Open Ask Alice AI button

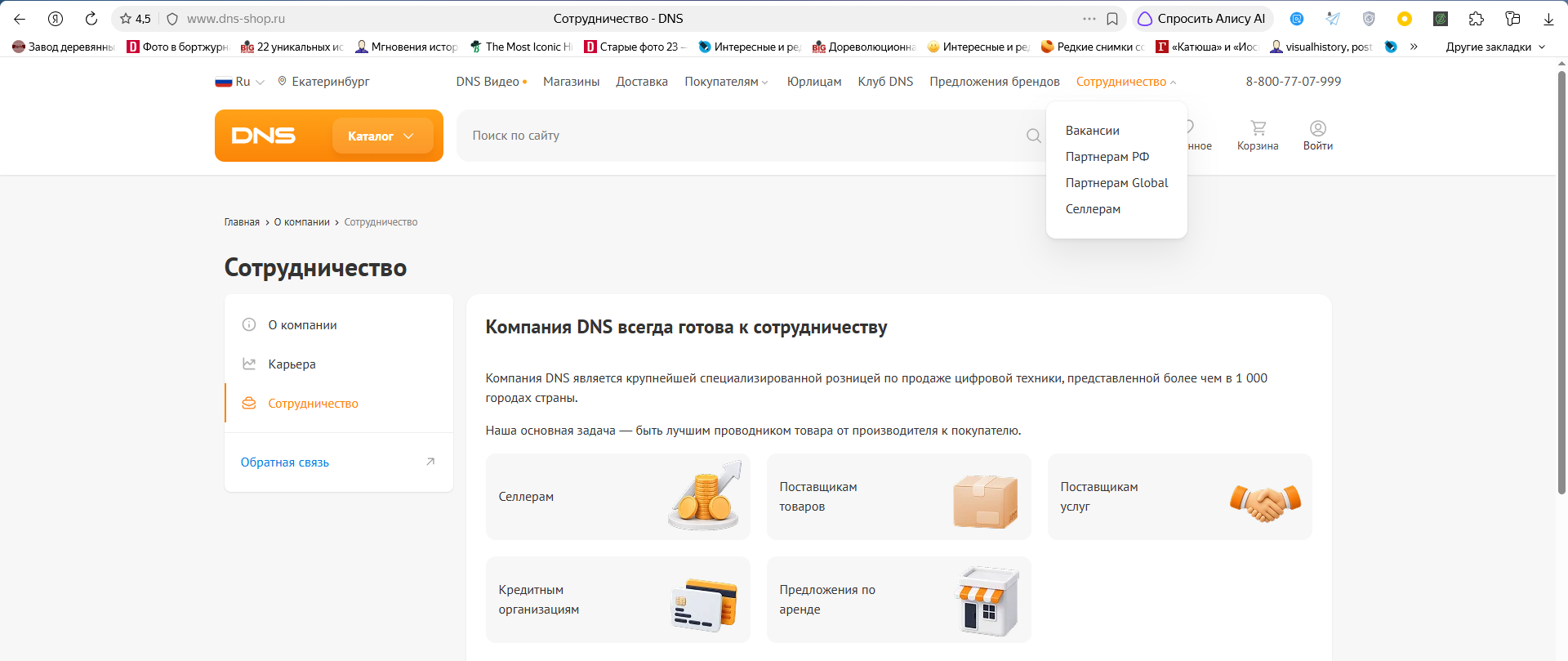pyautogui.click(x=1202, y=19)
